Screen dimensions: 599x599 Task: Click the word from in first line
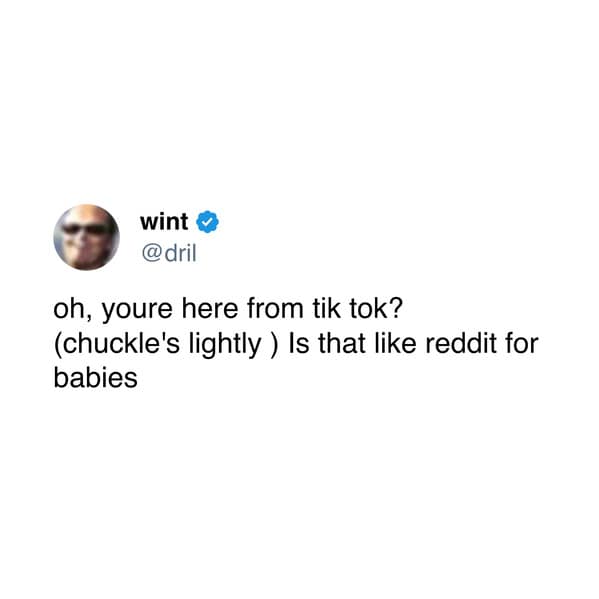coord(275,309)
